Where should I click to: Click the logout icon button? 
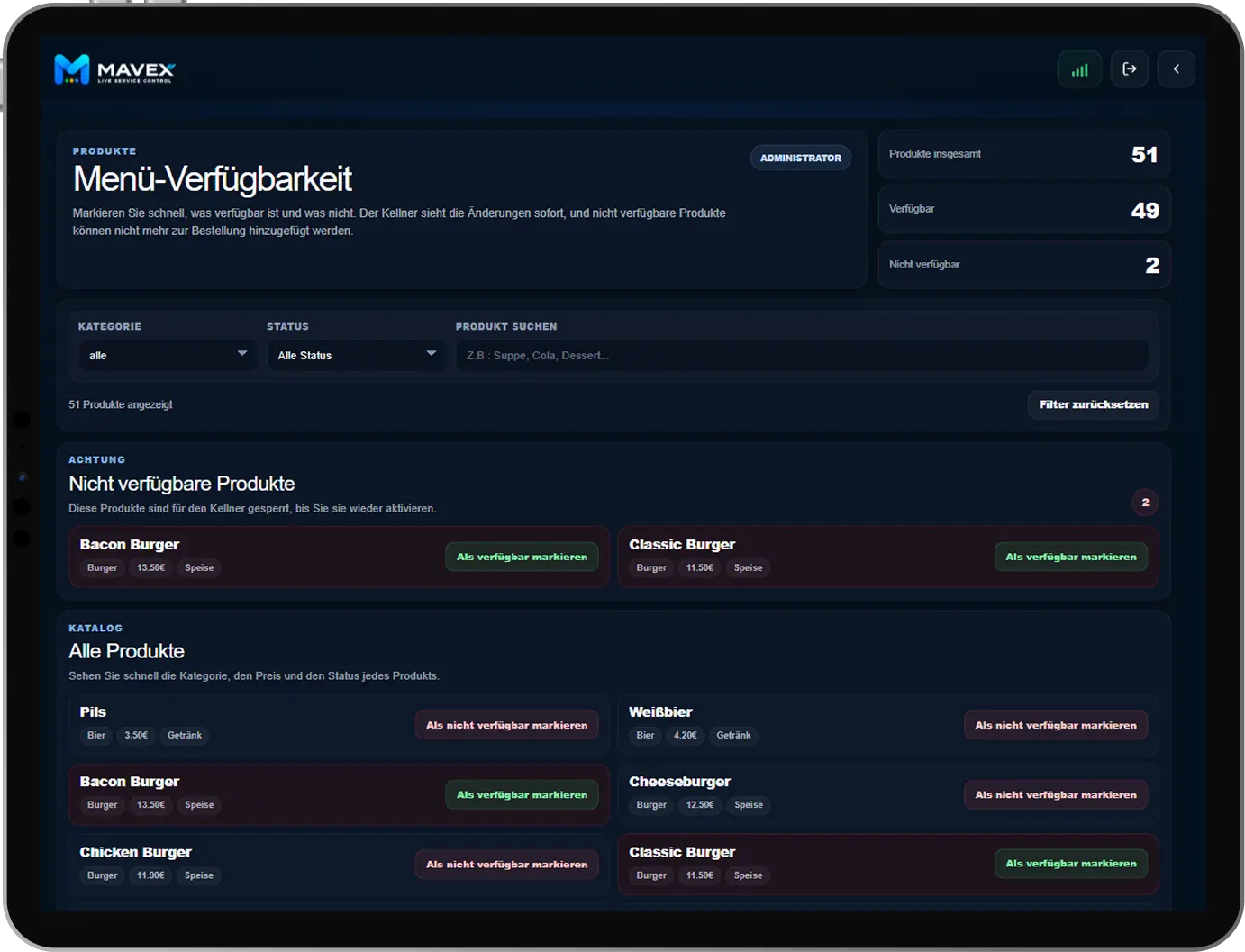coord(1130,68)
